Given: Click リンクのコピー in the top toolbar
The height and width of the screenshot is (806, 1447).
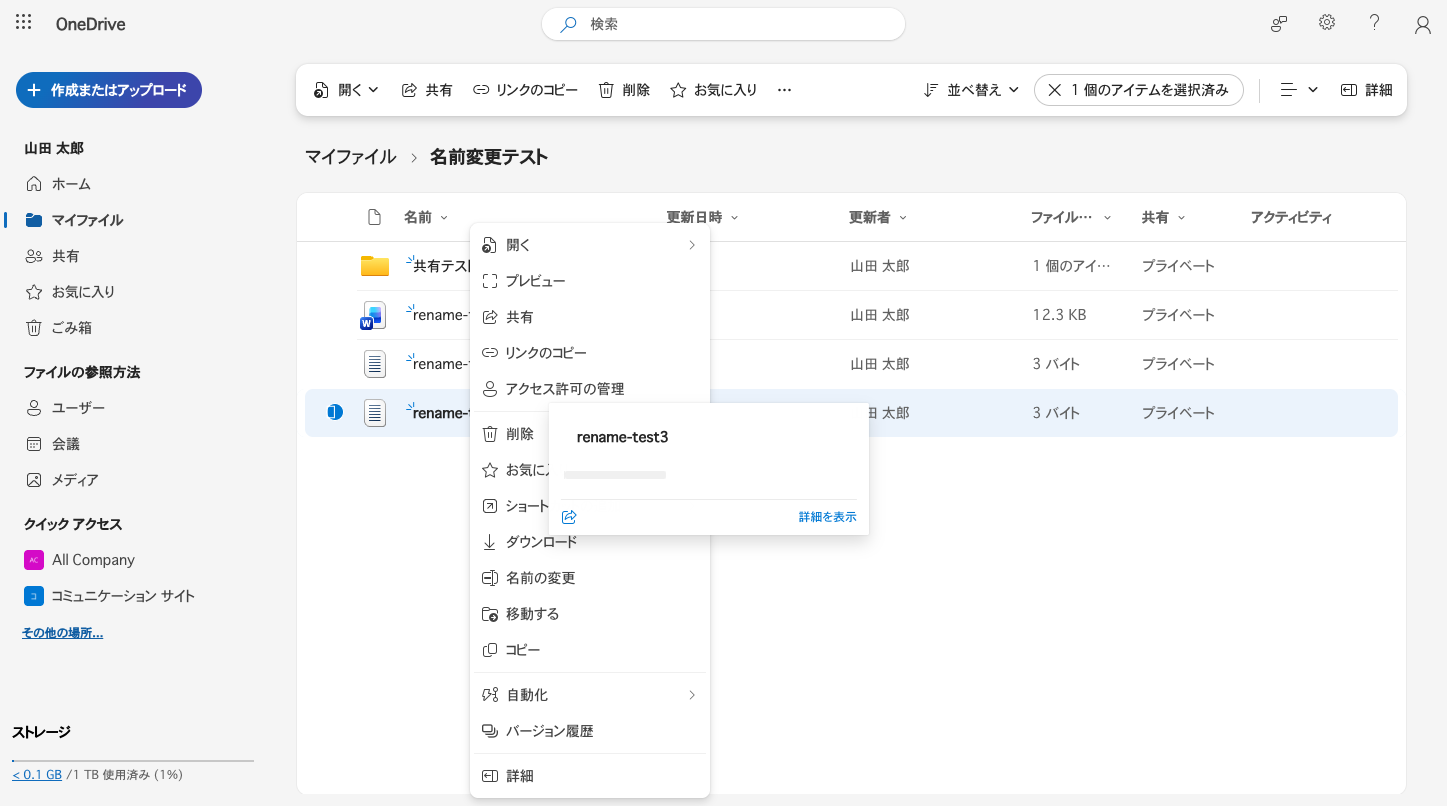Looking at the screenshot, I should (x=526, y=90).
